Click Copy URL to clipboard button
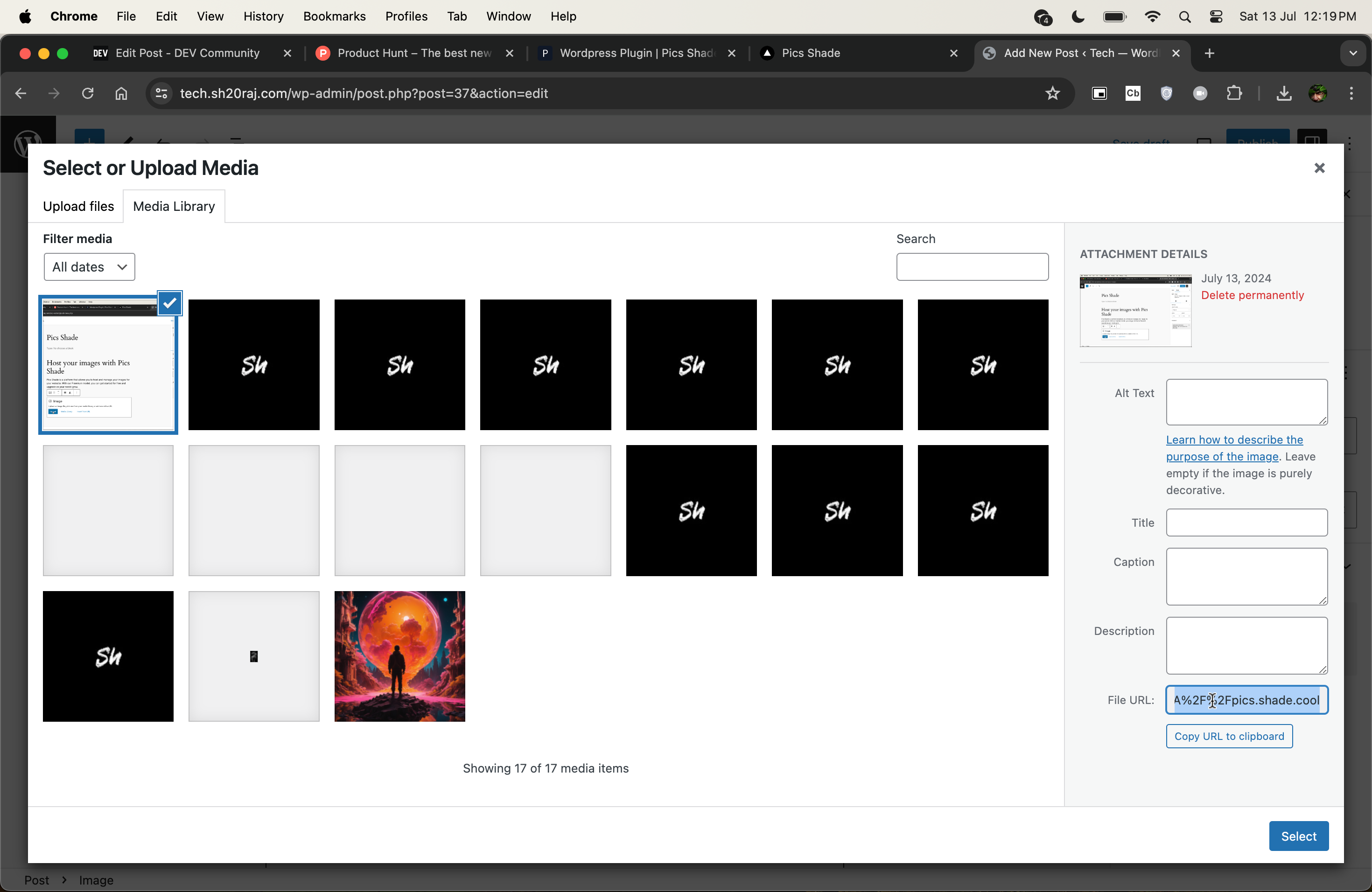1372x892 pixels. coord(1229,736)
